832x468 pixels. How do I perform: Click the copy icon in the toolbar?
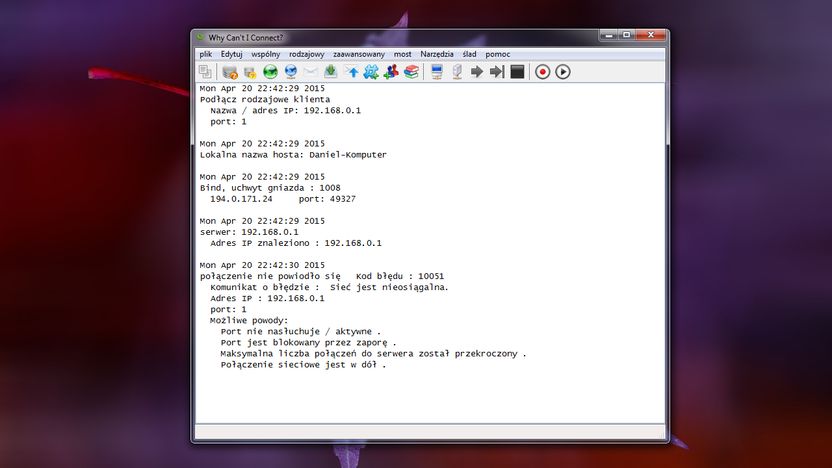[205, 72]
